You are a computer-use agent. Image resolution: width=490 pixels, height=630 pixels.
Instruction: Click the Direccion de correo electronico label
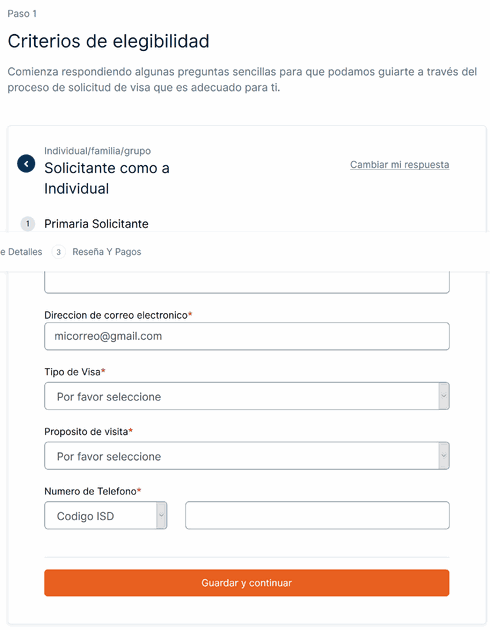[x=118, y=315]
